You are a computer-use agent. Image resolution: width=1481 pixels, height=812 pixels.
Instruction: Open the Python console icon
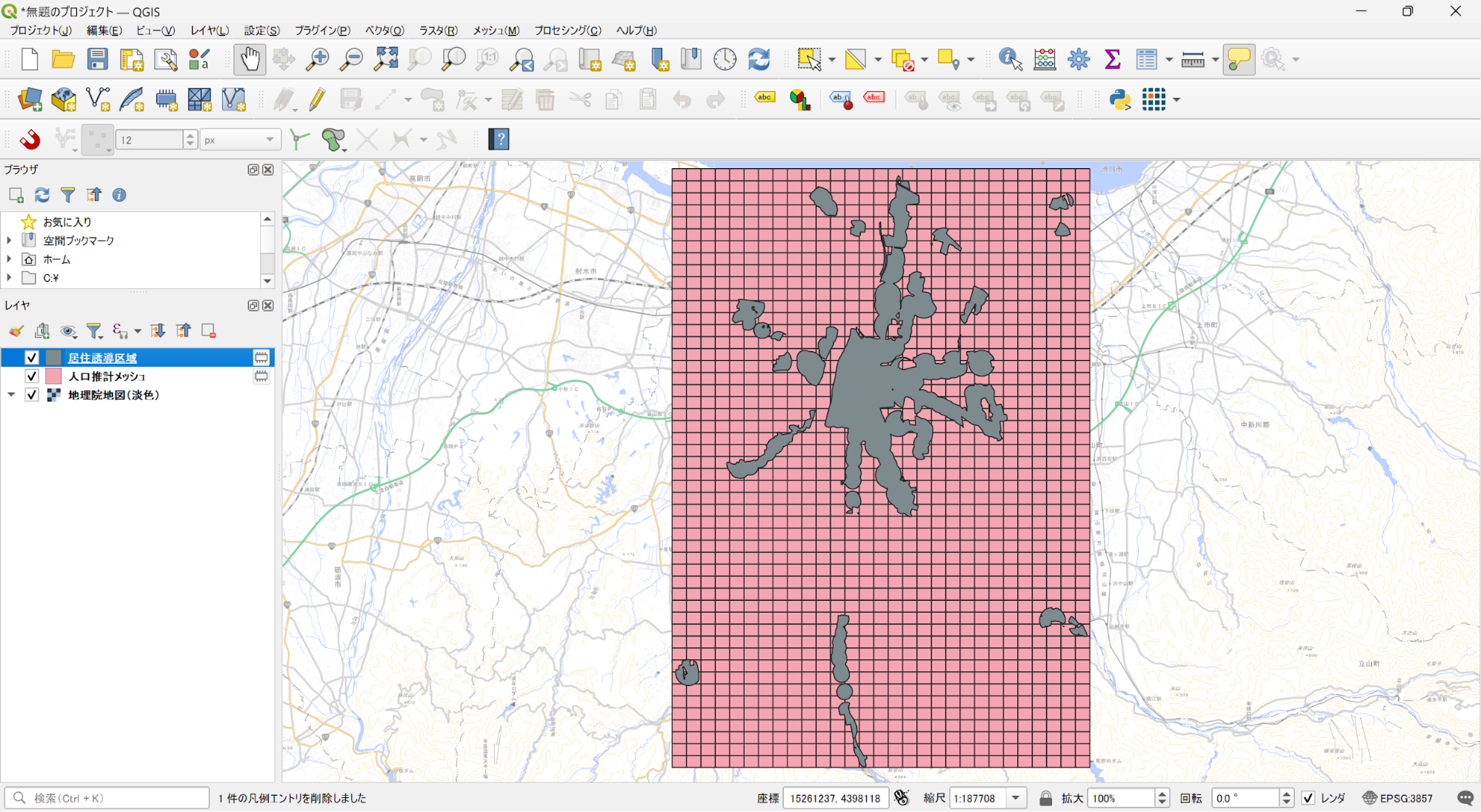pos(1119,99)
